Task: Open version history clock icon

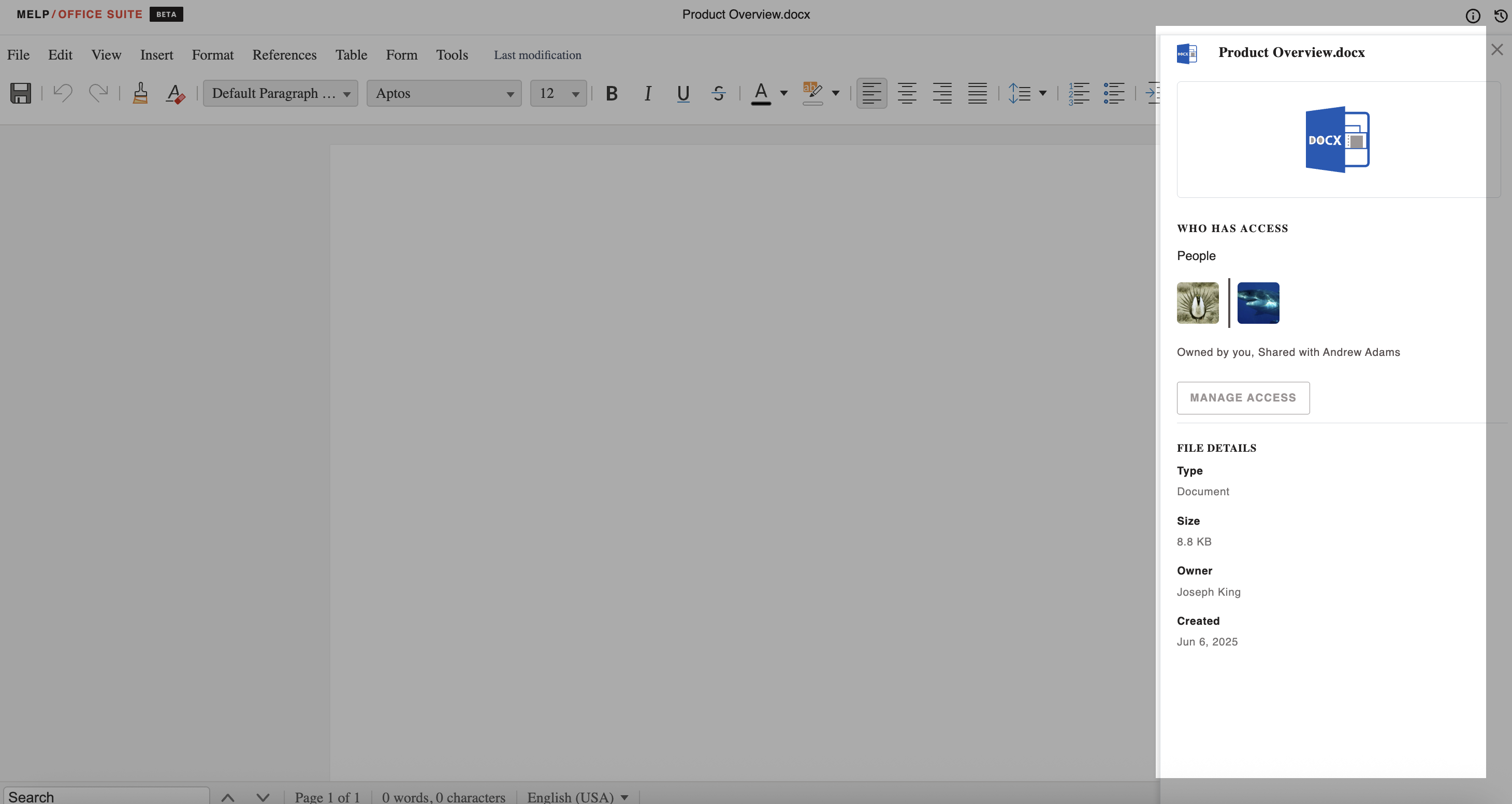Action: 1501,16
